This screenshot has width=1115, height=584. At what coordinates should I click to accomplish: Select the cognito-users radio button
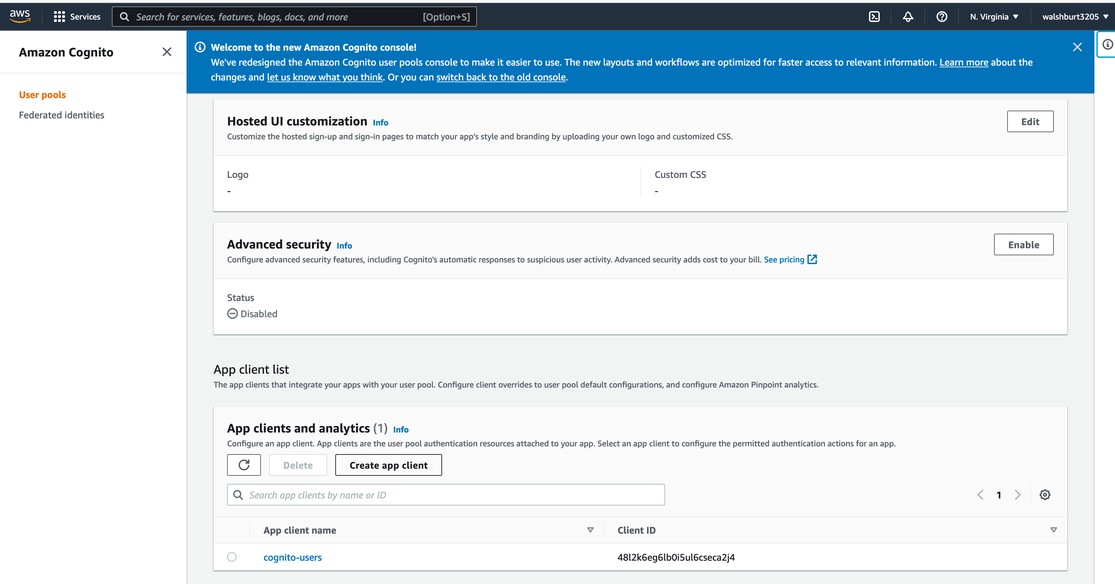[232, 557]
